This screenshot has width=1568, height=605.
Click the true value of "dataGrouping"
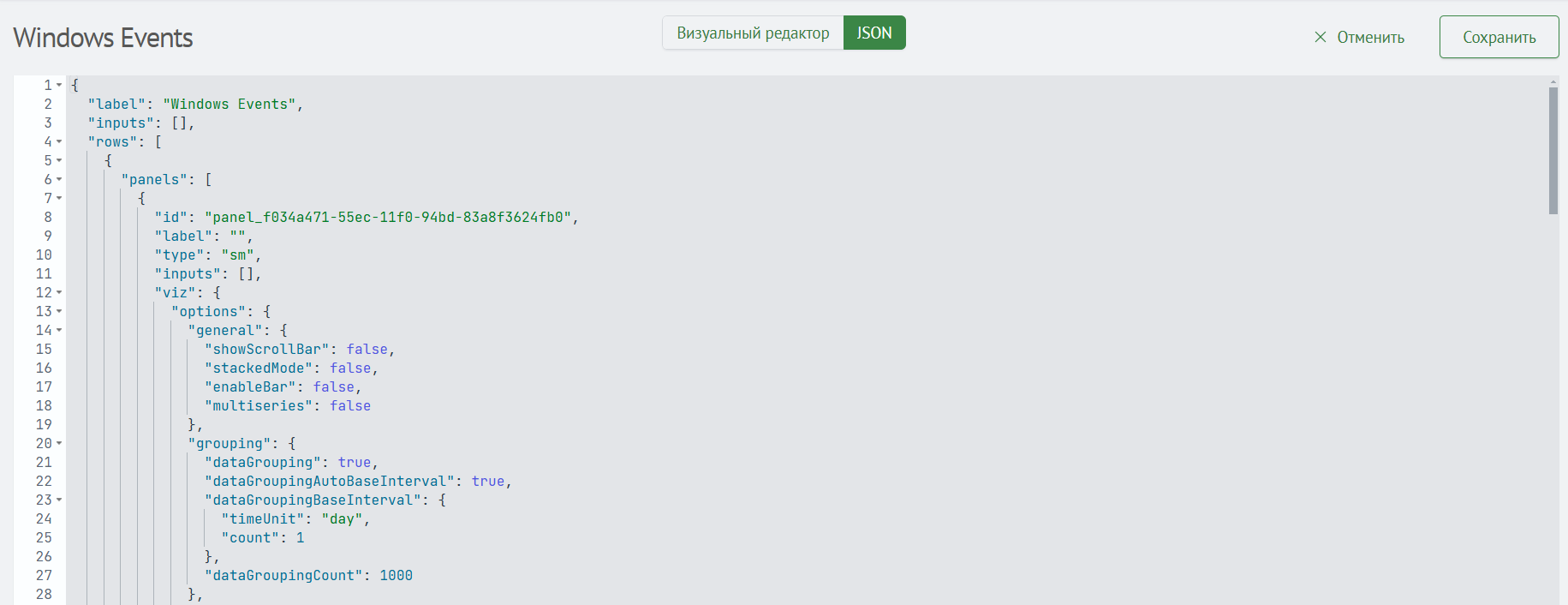tap(355, 462)
